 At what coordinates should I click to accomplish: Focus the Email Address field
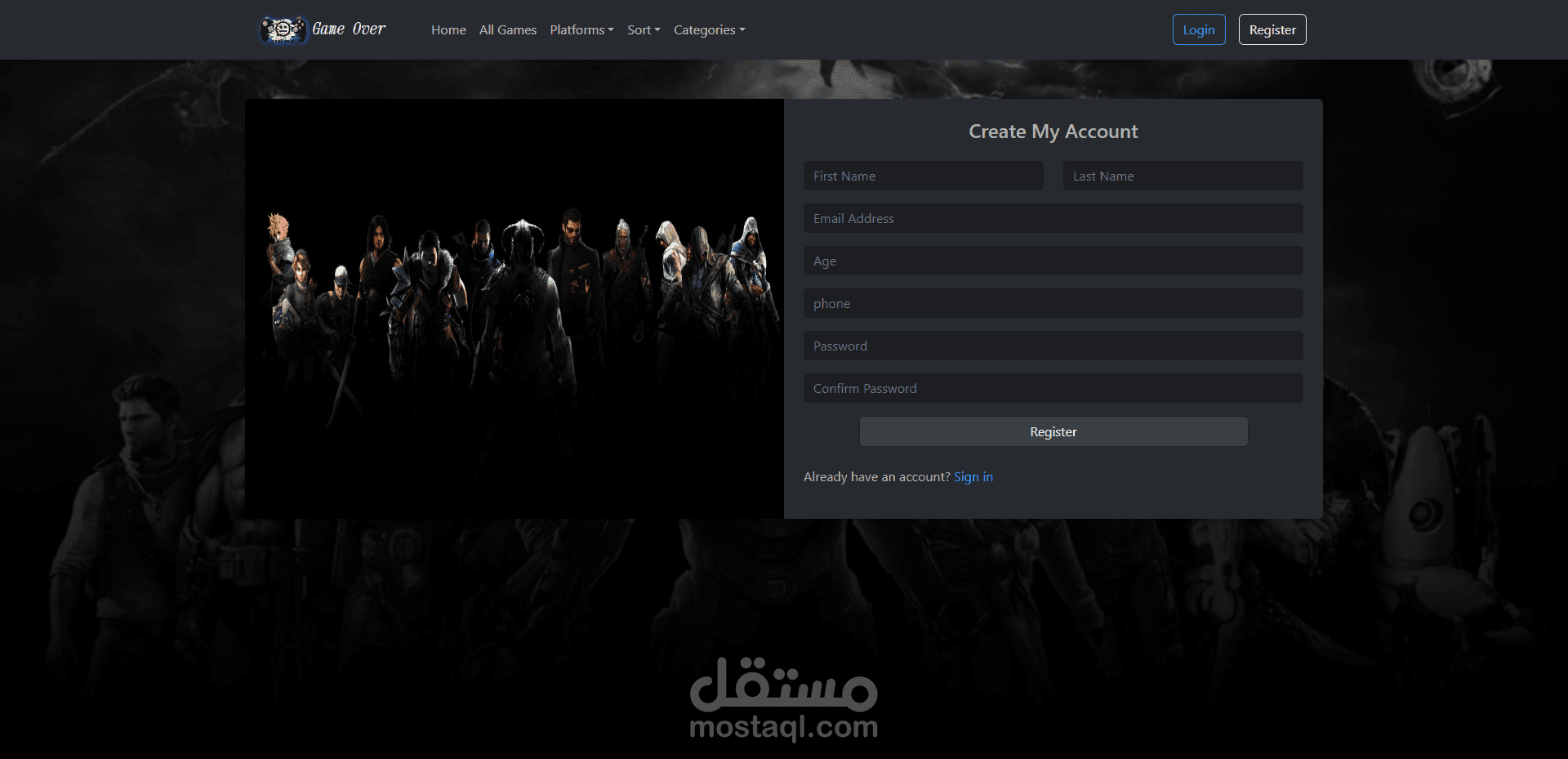[x=1053, y=218]
